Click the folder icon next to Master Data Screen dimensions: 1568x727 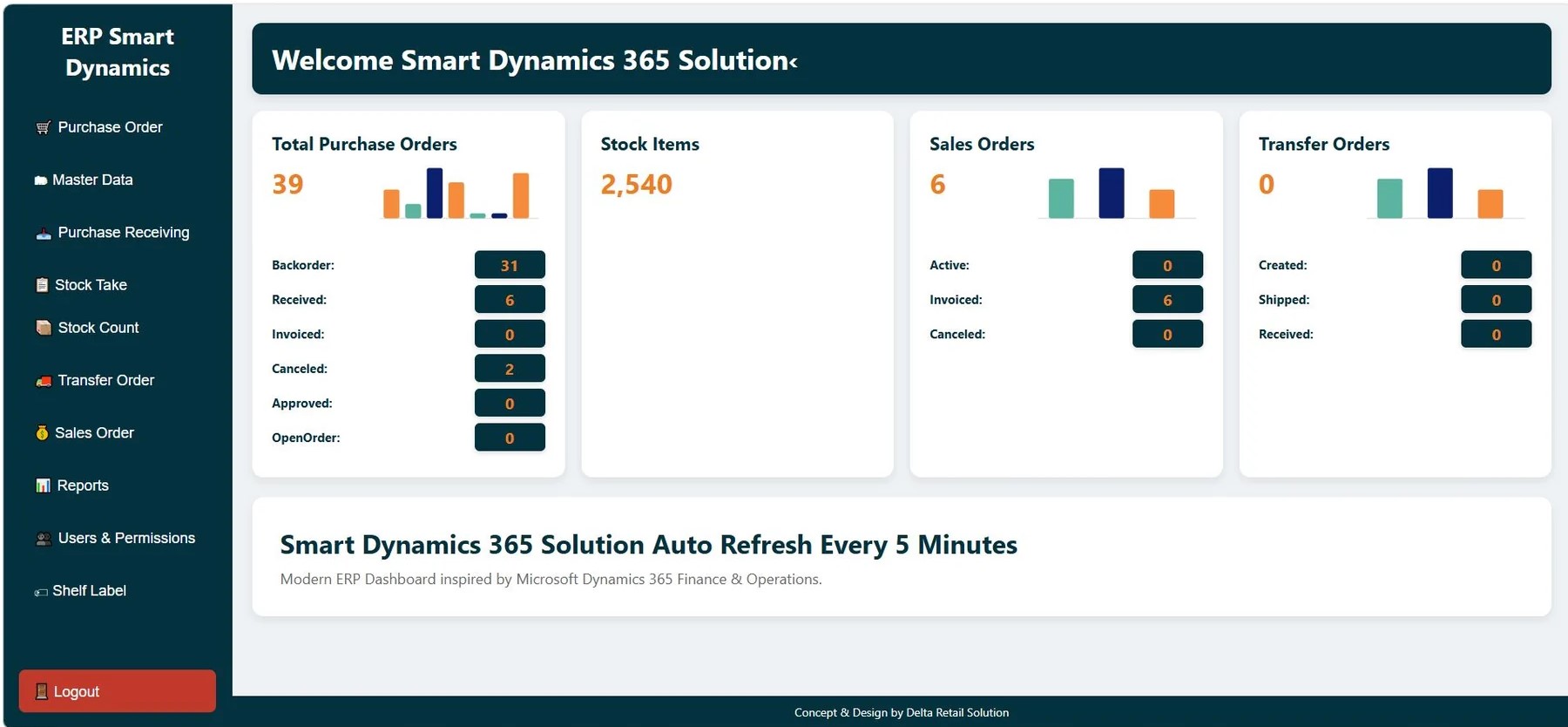pyautogui.click(x=40, y=180)
